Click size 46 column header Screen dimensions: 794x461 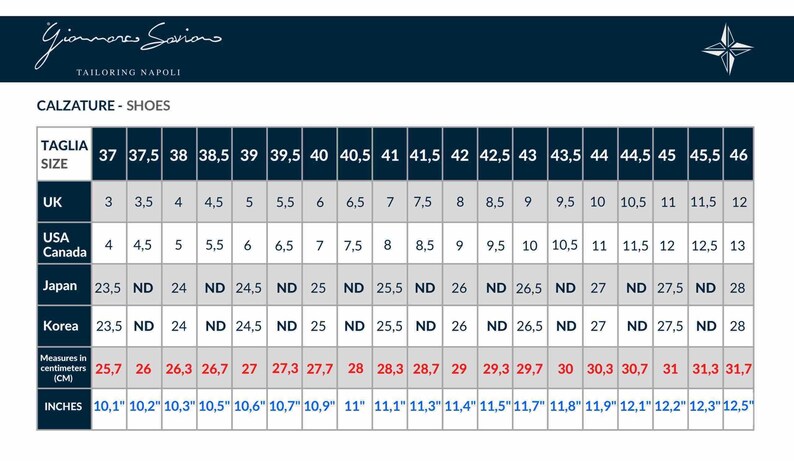coord(738,154)
